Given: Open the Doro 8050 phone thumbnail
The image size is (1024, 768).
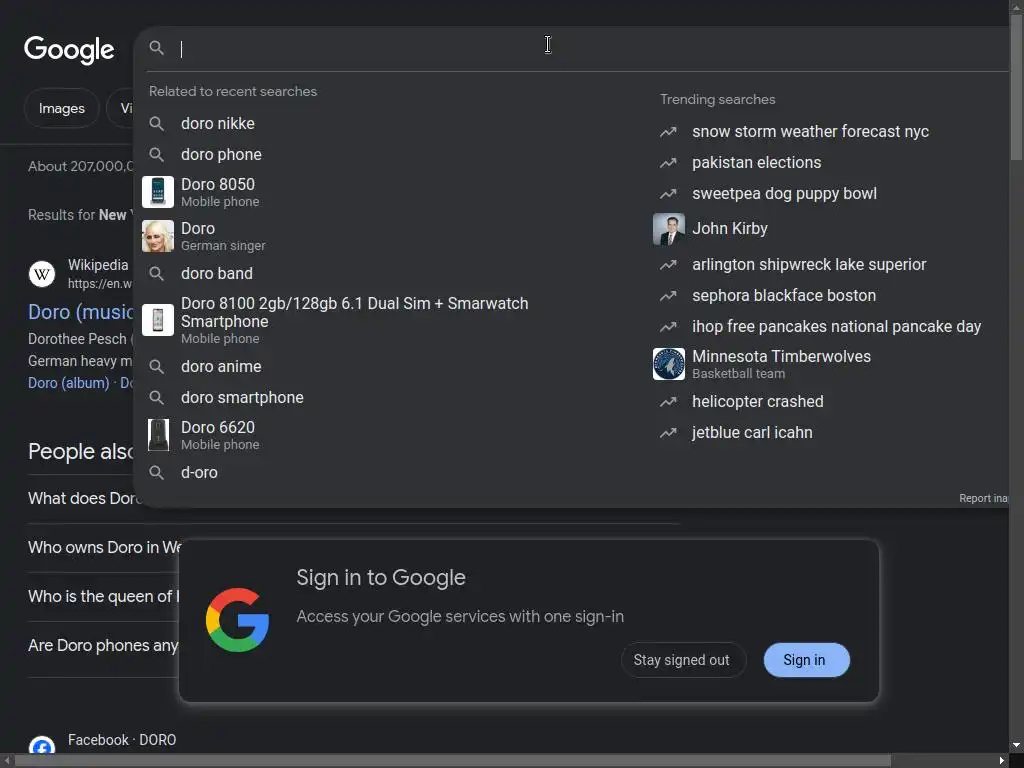Looking at the screenshot, I should pyautogui.click(x=157, y=192).
